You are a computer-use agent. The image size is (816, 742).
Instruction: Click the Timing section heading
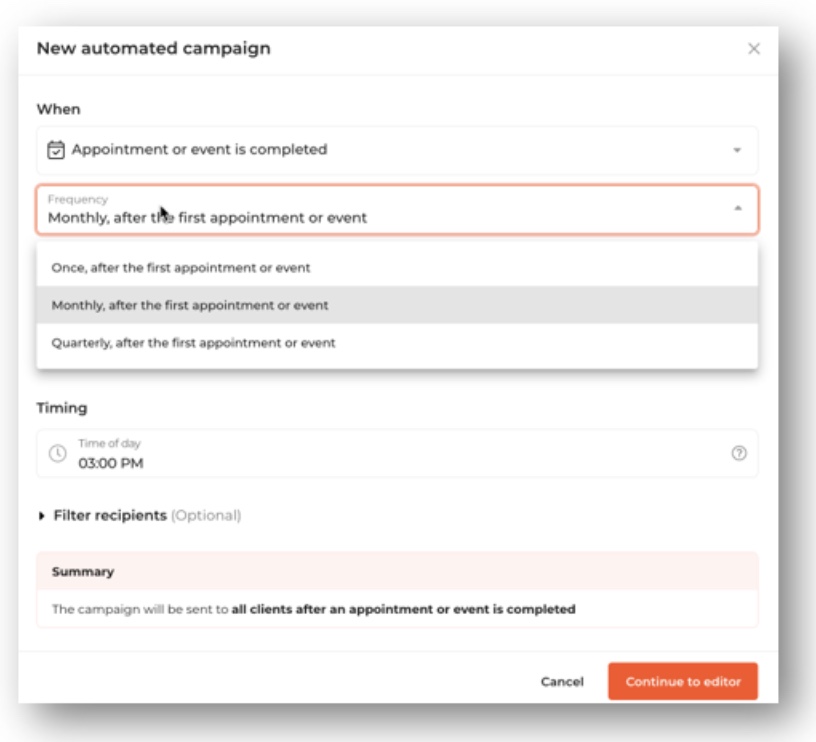click(62, 408)
